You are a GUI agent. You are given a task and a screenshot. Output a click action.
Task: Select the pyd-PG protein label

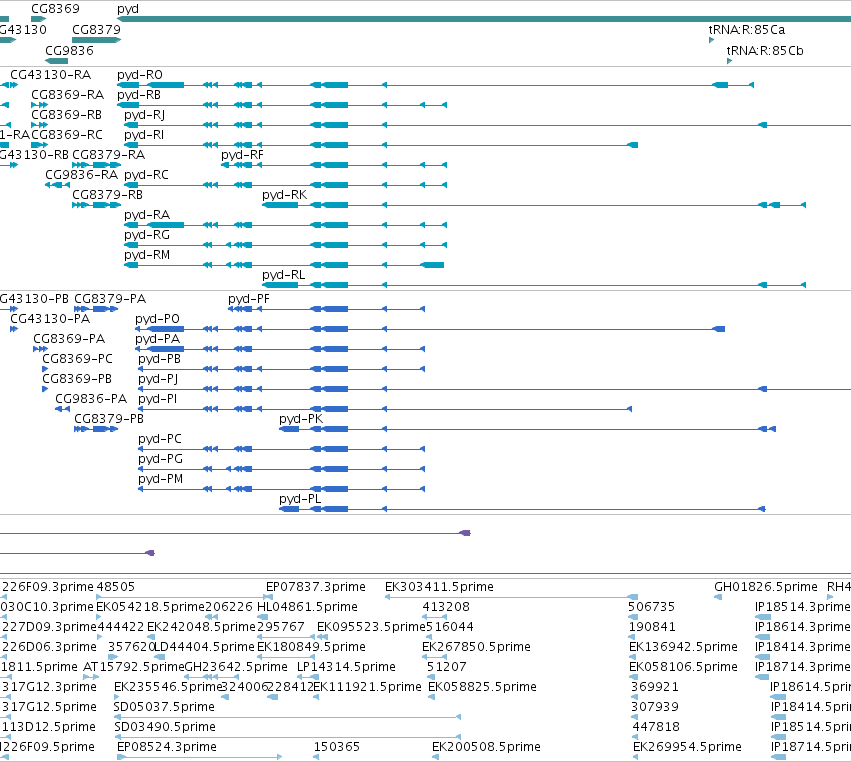tap(160, 459)
